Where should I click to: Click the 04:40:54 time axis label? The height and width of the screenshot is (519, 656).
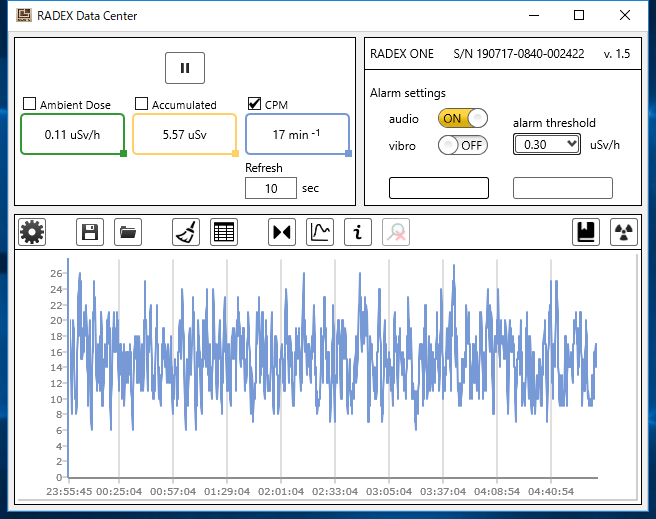coord(551,491)
